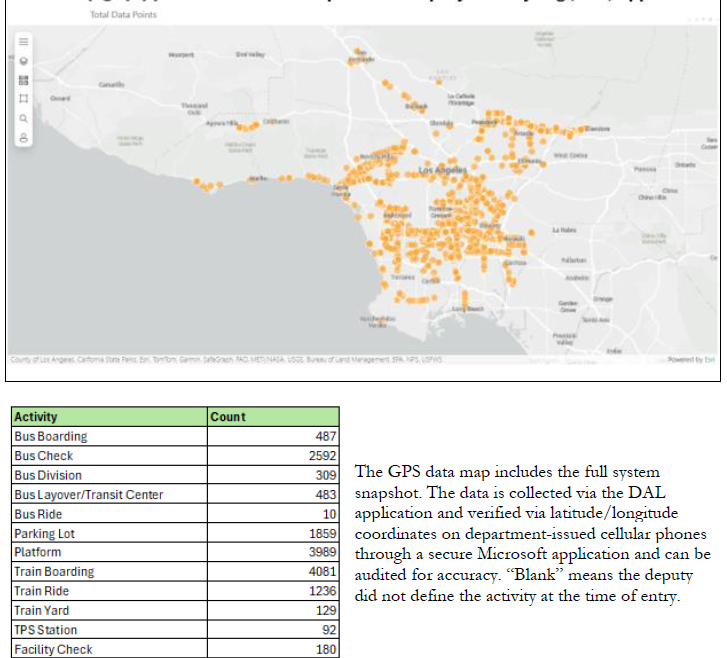
Task: Click the Oxnard label on the map
Action: [61, 98]
